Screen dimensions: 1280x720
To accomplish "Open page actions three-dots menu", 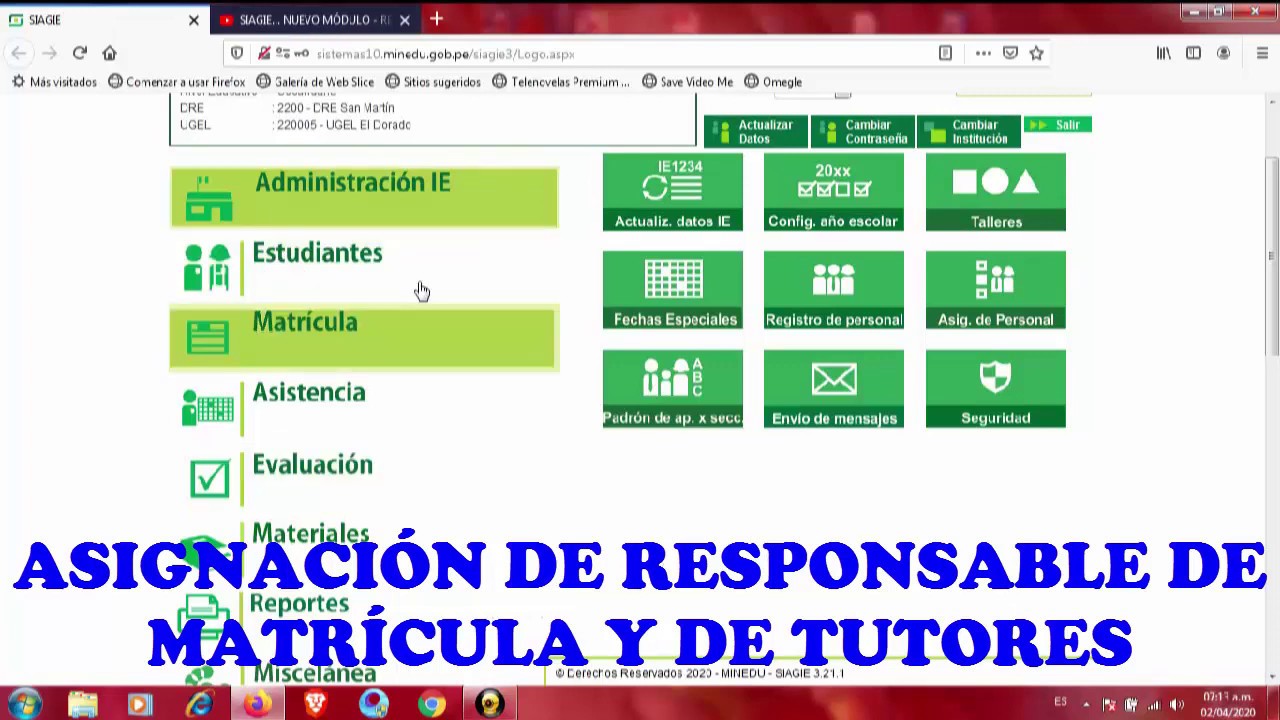I will (983, 53).
